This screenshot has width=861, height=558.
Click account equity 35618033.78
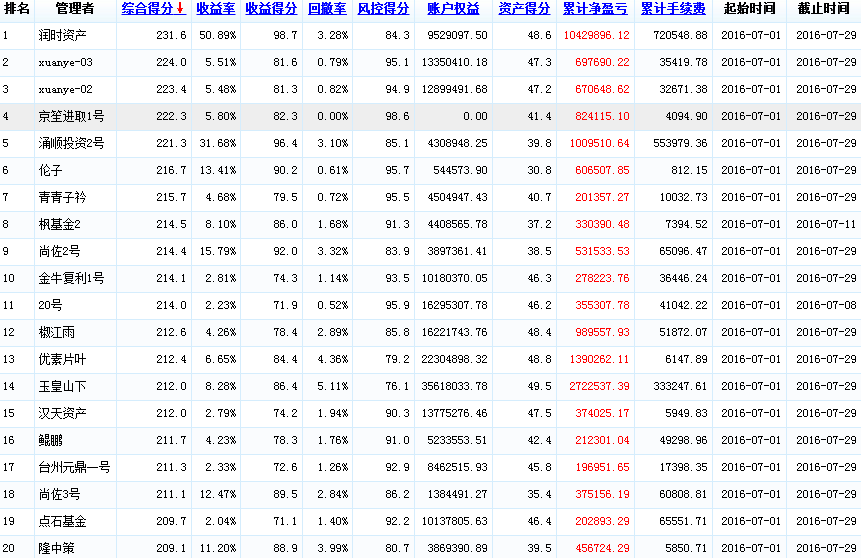point(455,386)
